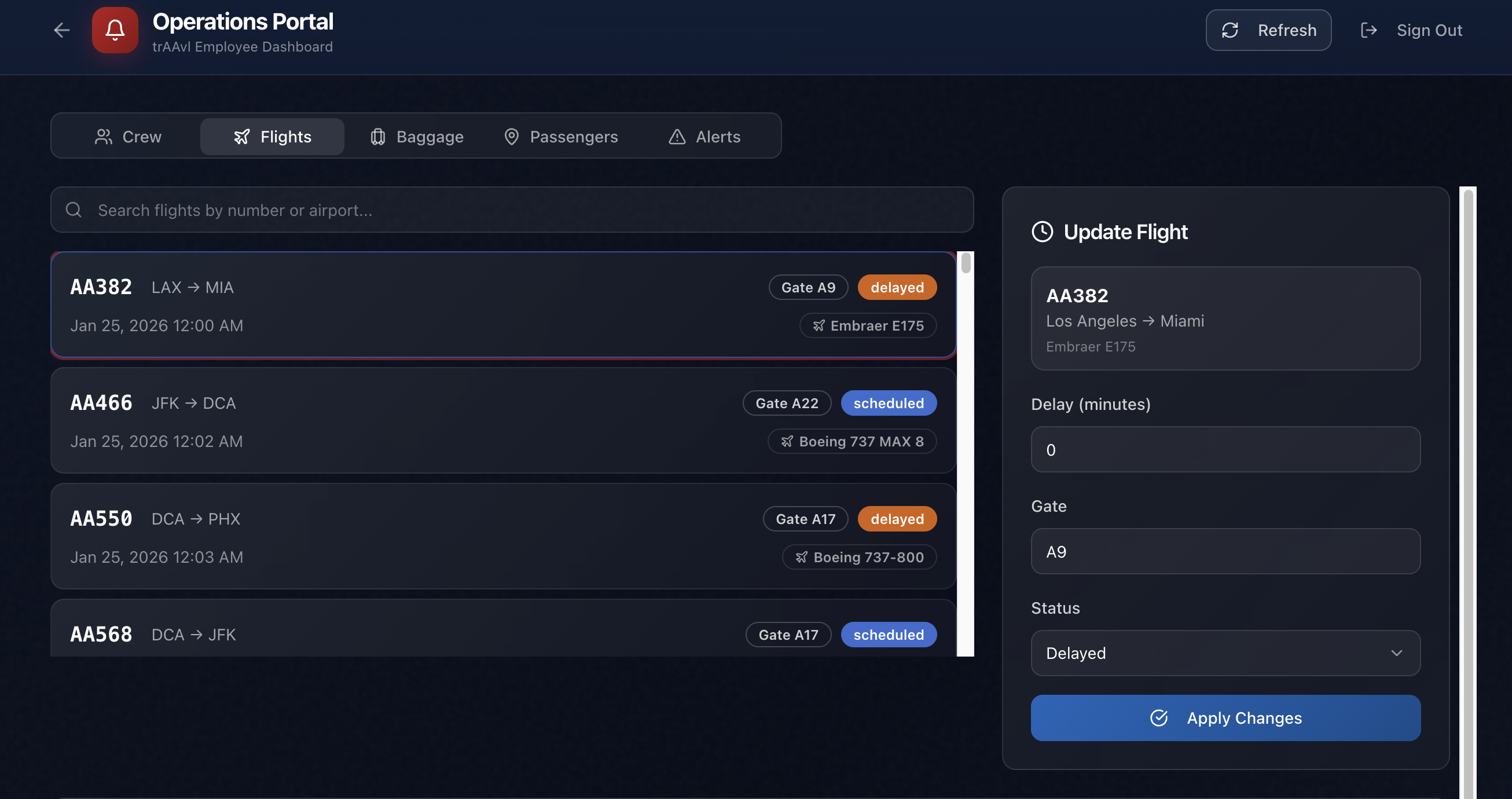Open the Status dropdown showing Delayed
Viewport: 1512px width, 799px height.
[1225, 653]
